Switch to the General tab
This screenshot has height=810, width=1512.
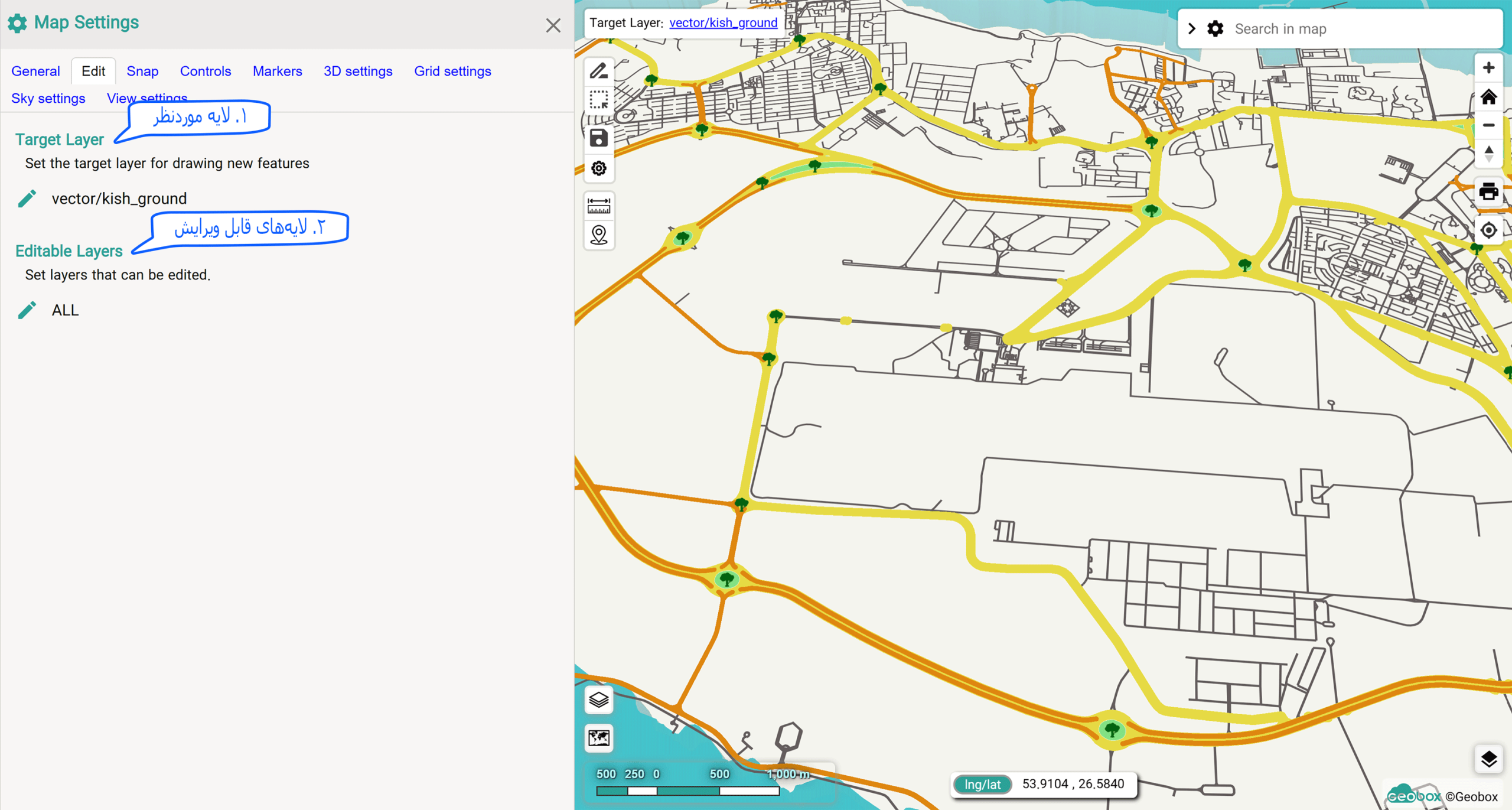point(35,71)
